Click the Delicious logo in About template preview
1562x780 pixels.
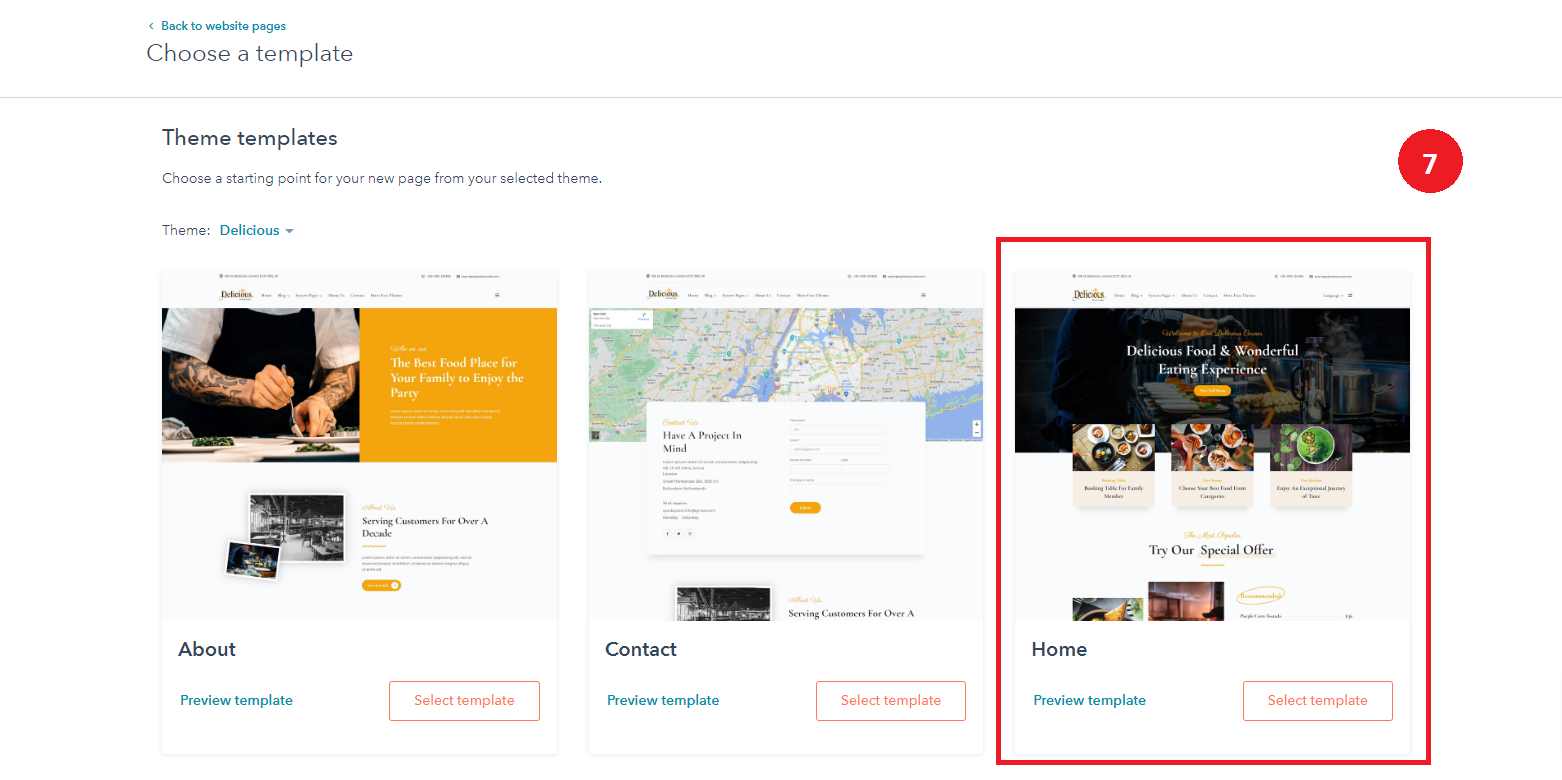click(237, 295)
